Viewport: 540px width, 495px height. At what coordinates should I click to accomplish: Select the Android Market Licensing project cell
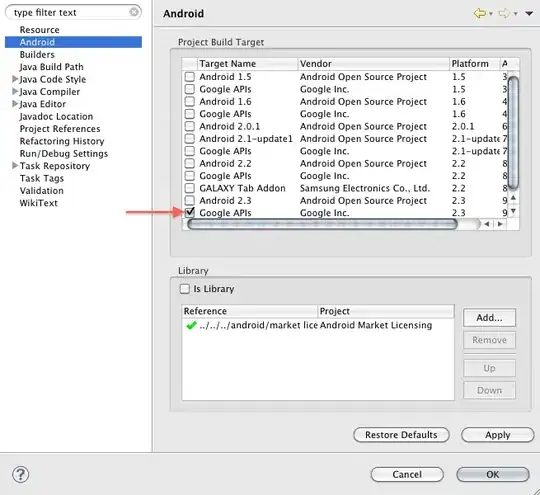(x=376, y=325)
